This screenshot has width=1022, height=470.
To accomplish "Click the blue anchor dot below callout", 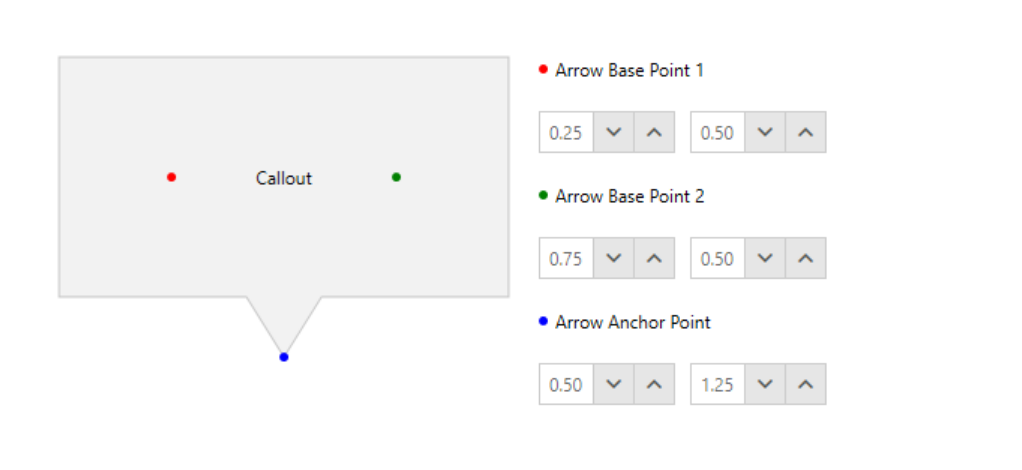I will click(284, 357).
